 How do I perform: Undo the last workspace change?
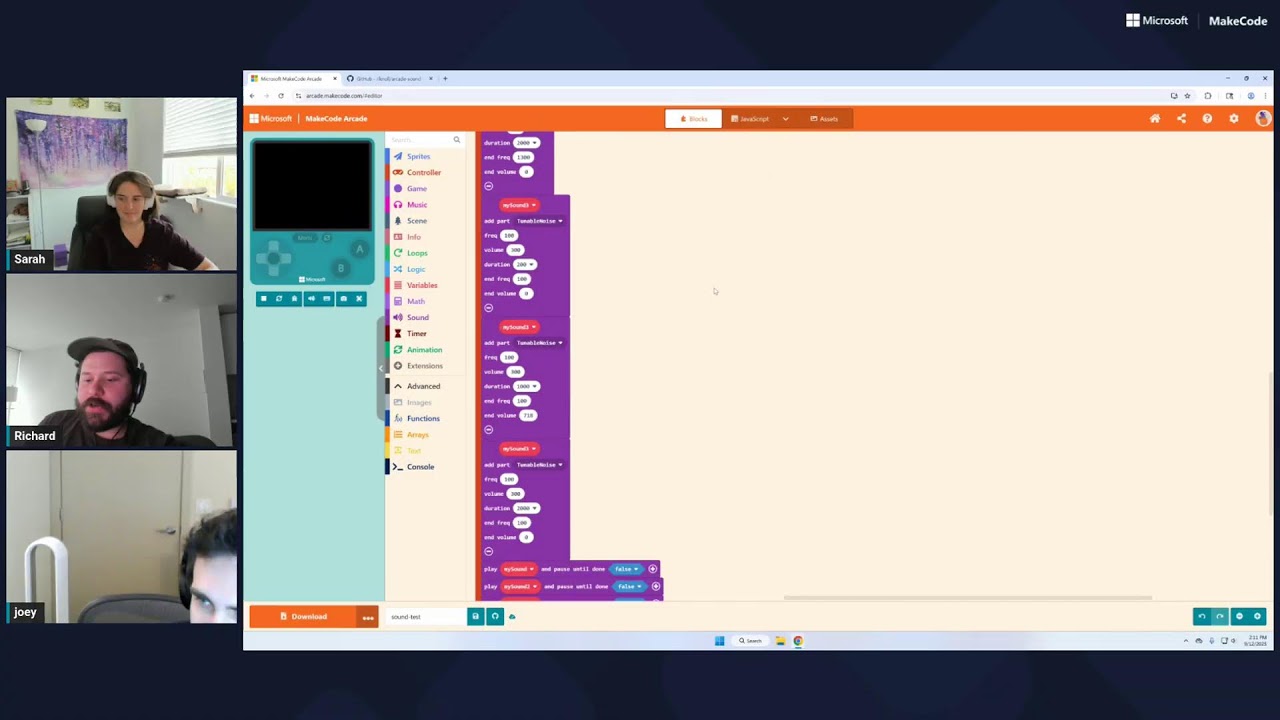coord(1201,616)
